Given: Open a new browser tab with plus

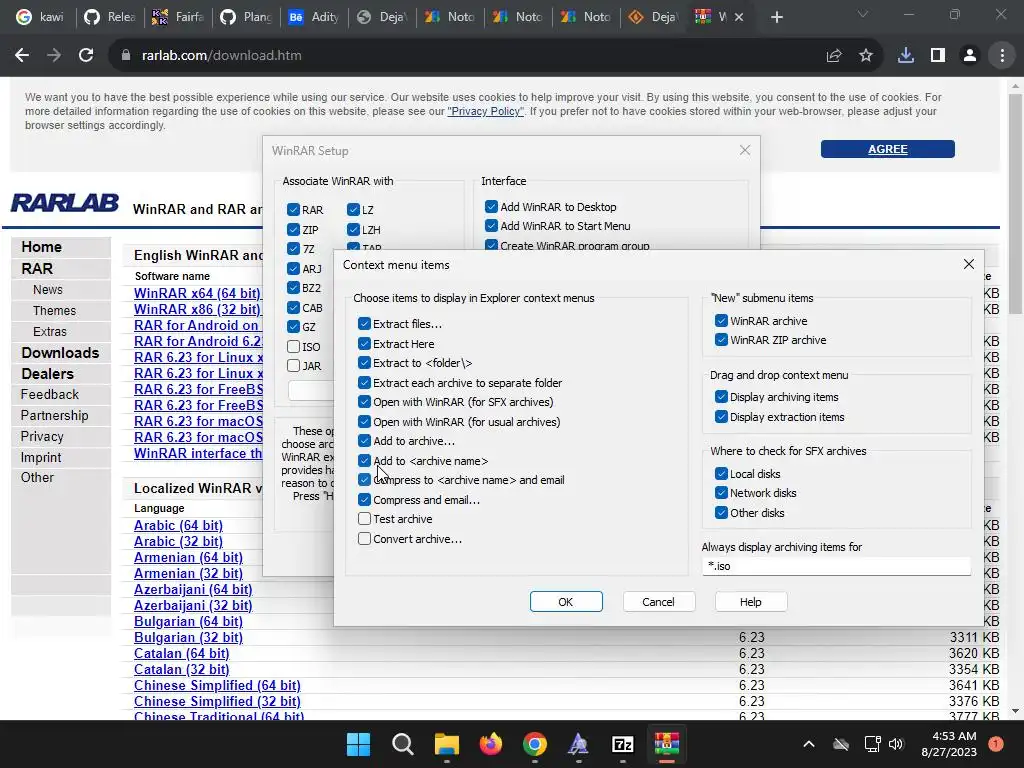Looking at the screenshot, I should (776, 18).
